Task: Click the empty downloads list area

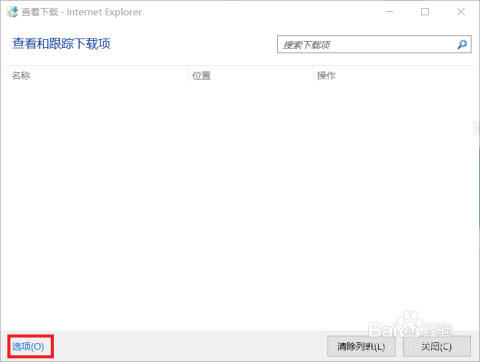Action: (238, 207)
